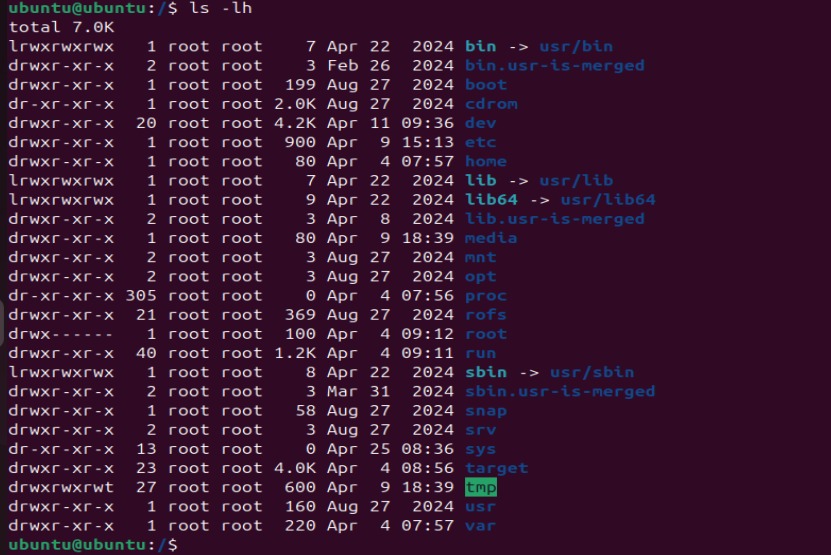Click the home directory name
831x555 pixels.
pos(486,161)
